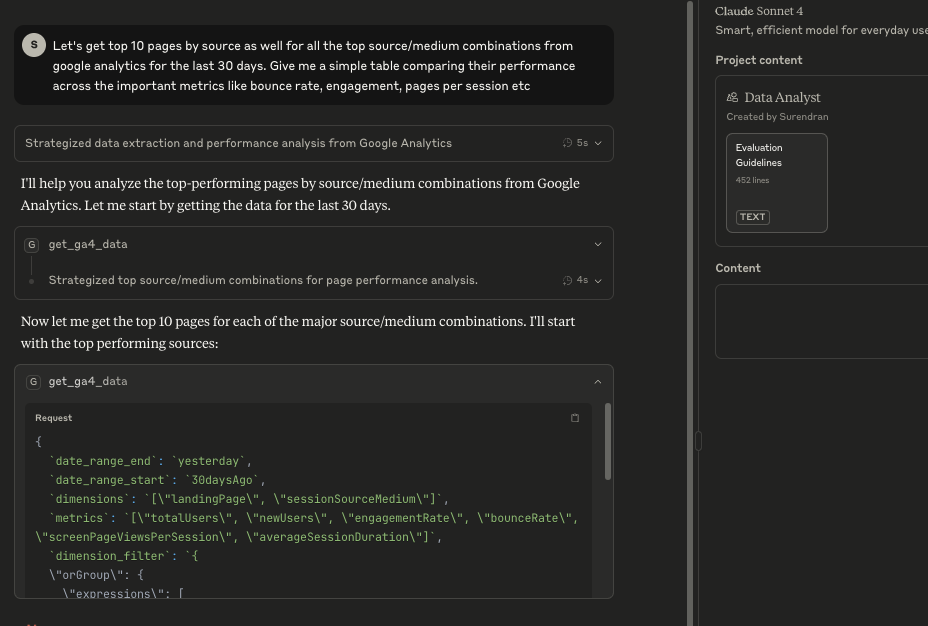This screenshot has height=626, width=928.
Task: Click the G icon of first get_ga4_data
Action: point(32,244)
